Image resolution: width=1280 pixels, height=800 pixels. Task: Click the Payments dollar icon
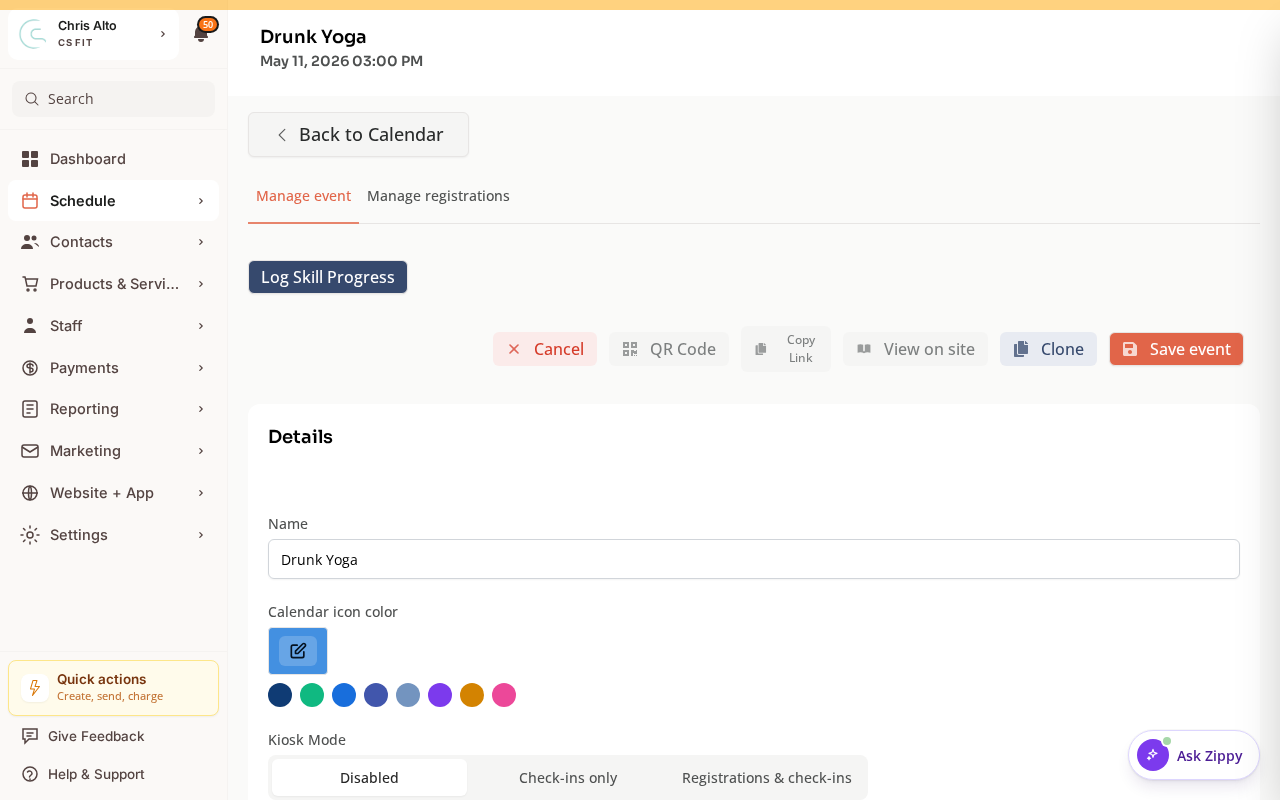pyautogui.click(x=30, y=368)
